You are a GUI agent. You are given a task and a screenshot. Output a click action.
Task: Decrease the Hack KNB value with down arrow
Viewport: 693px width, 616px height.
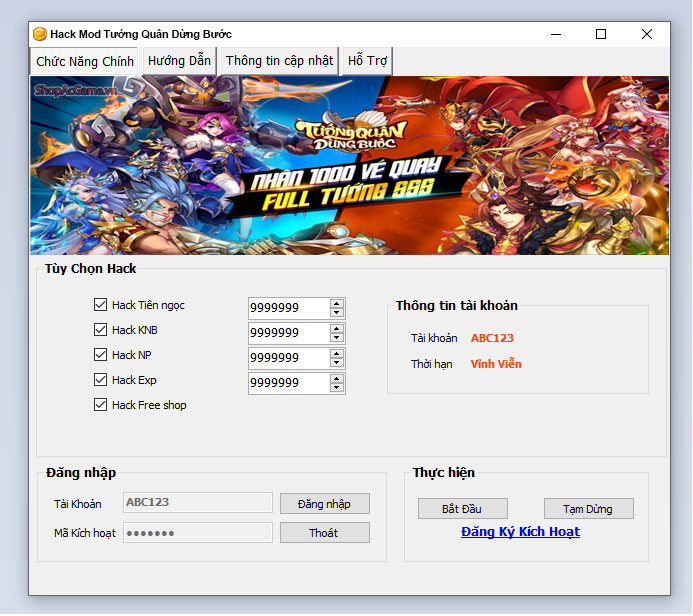point(337,338)
